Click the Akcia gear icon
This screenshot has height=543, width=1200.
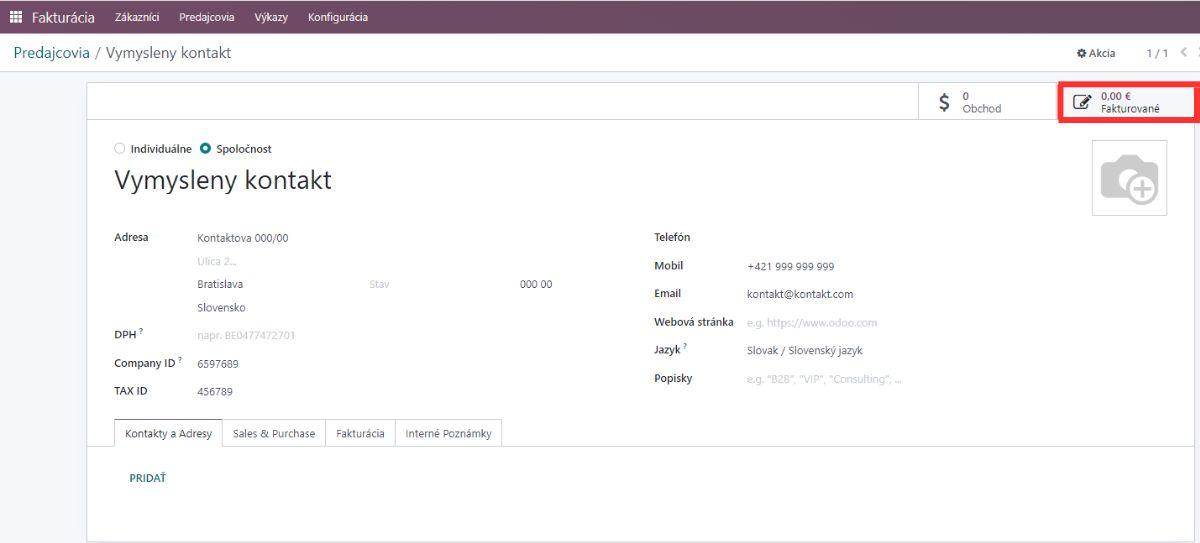click(x=1081, y=53)
